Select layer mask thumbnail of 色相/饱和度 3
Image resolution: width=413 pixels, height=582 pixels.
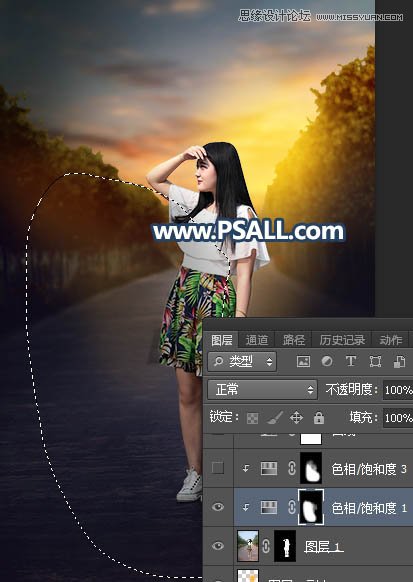click(311, 468)
